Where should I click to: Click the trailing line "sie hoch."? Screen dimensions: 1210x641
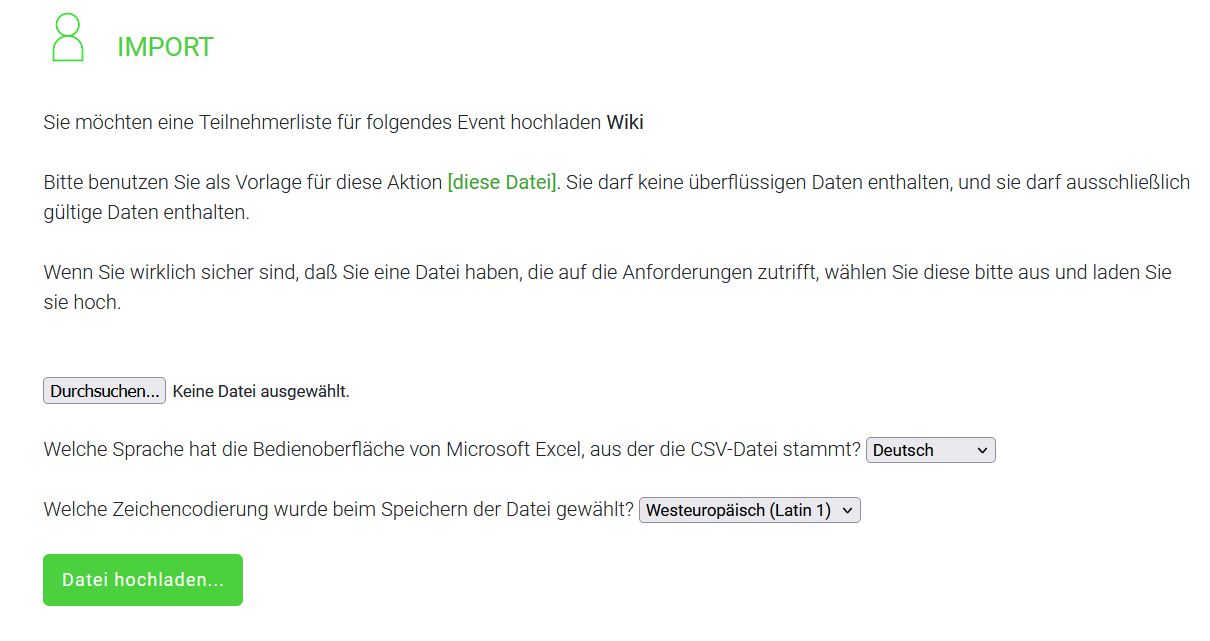click(x=82, y=302)
